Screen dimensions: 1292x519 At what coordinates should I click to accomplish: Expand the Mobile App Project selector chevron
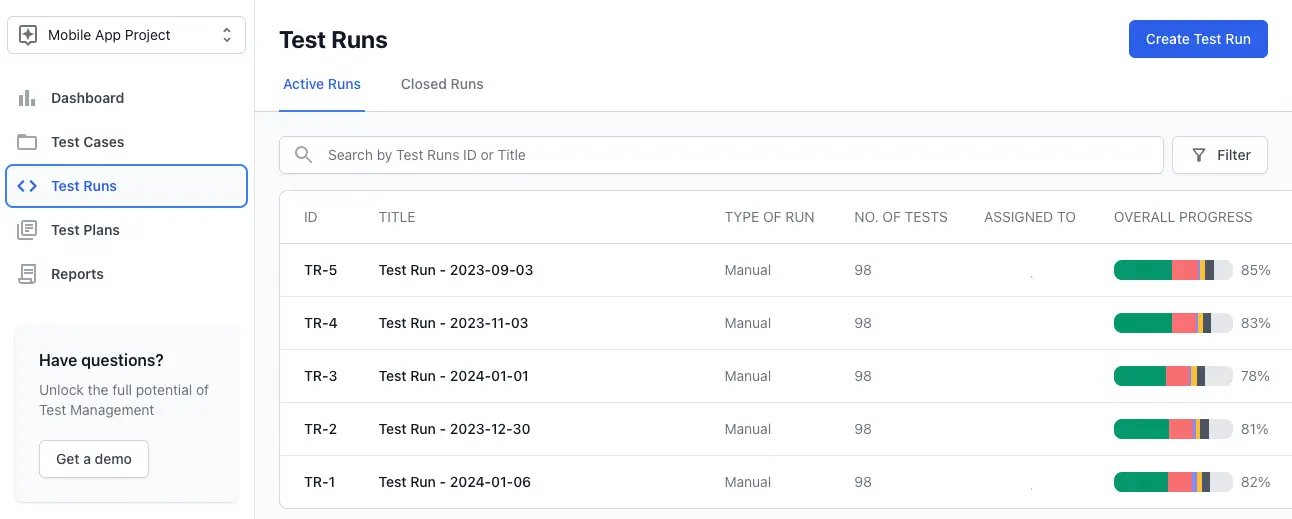point(227,35)
